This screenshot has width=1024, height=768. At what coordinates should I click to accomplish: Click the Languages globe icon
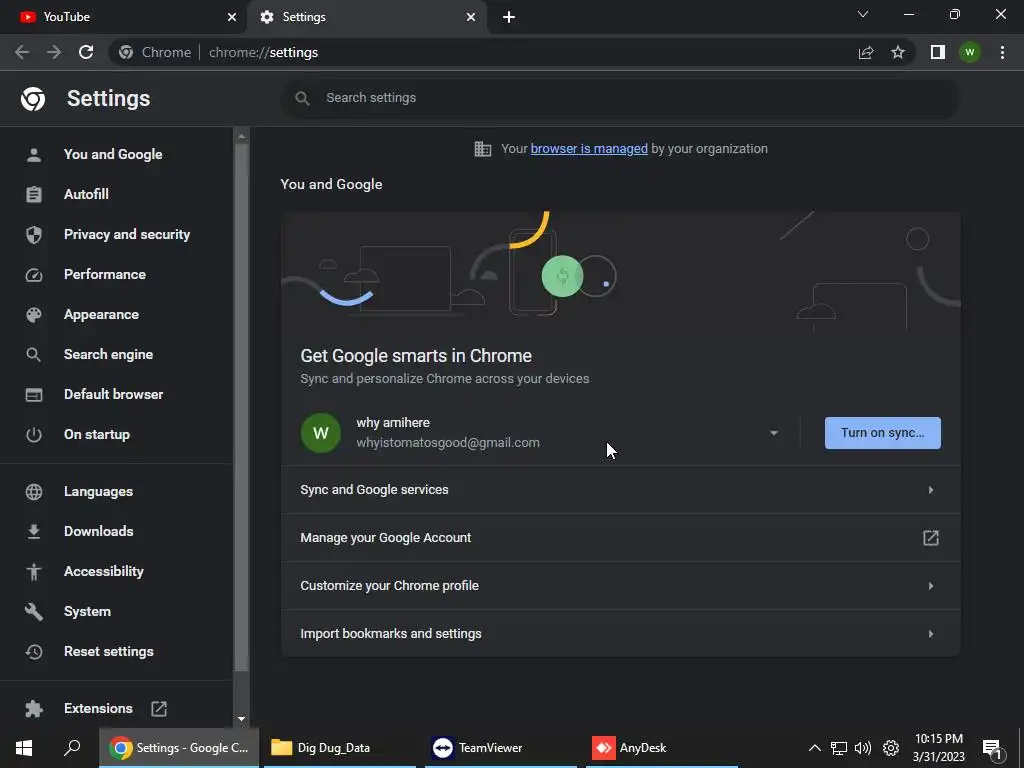[34, 491]
